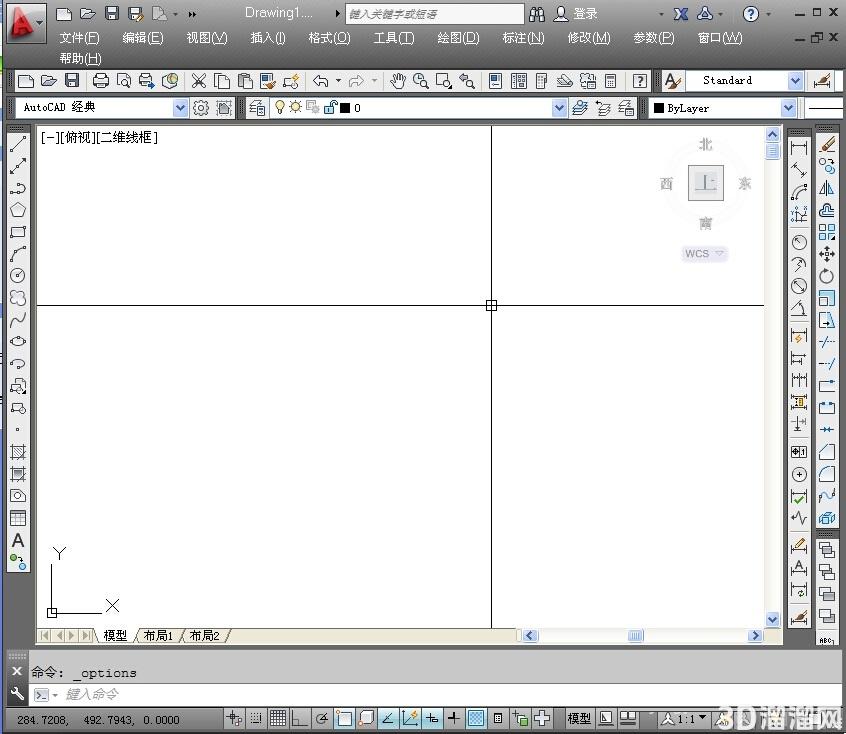Open the 文件(F) menu
This screenshot has height=734, width=846.
click(79, 38)
